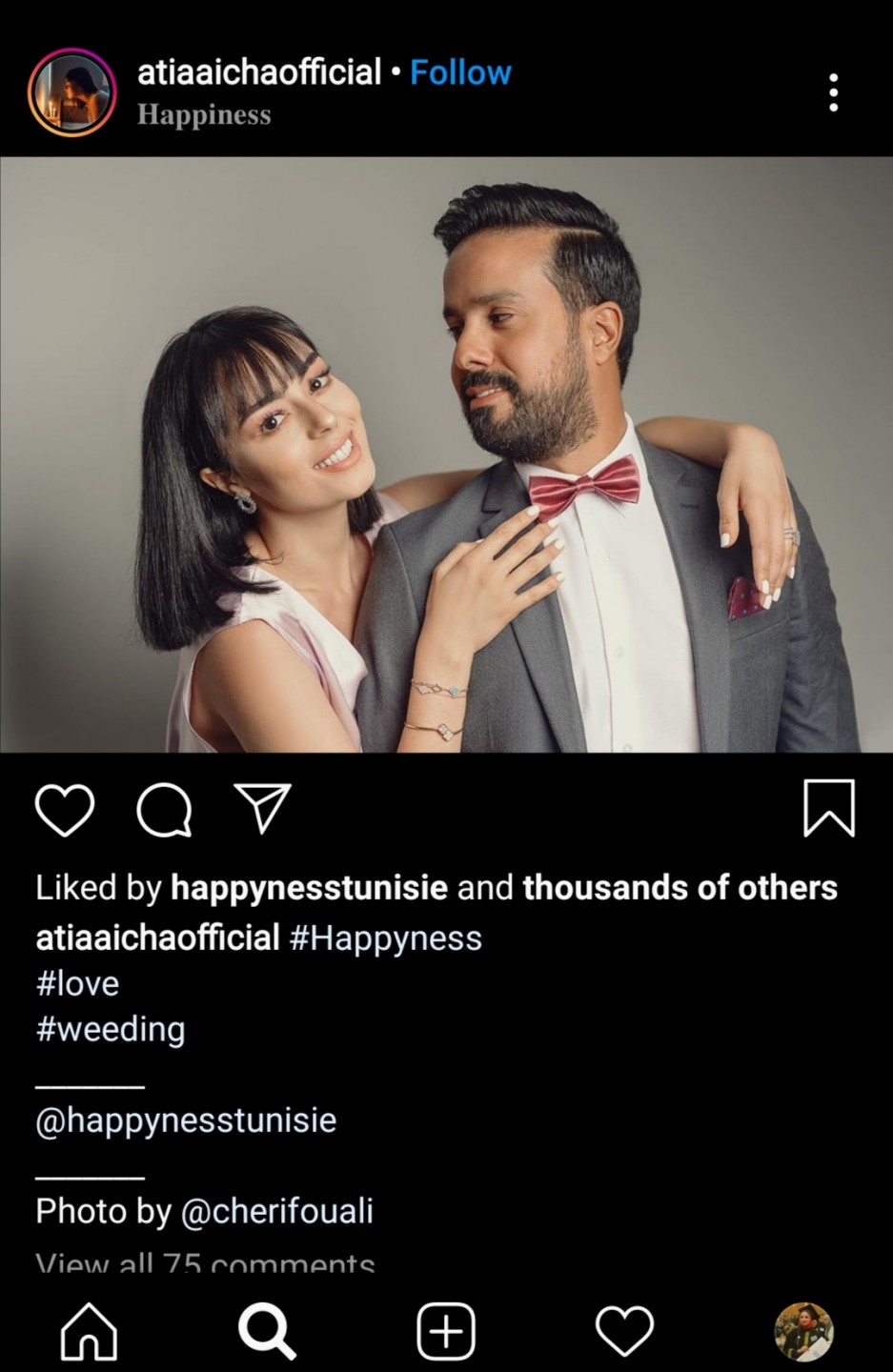Open the @cherifouali photographer mention
This screenshot has width=893, height=1372.
277,1212
